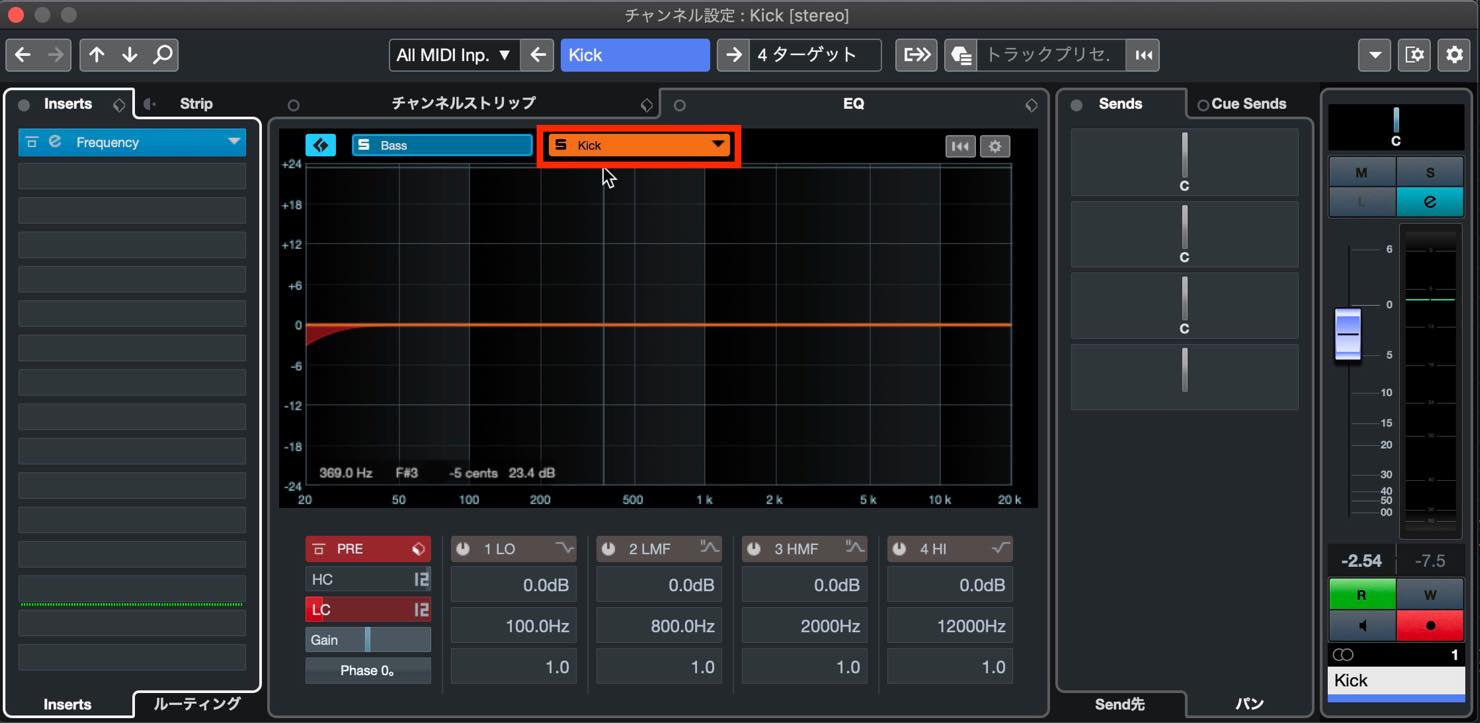The image size is (1480, 723).
Task: Change filter type icon of 1 LO band
Action: (565, 548)
